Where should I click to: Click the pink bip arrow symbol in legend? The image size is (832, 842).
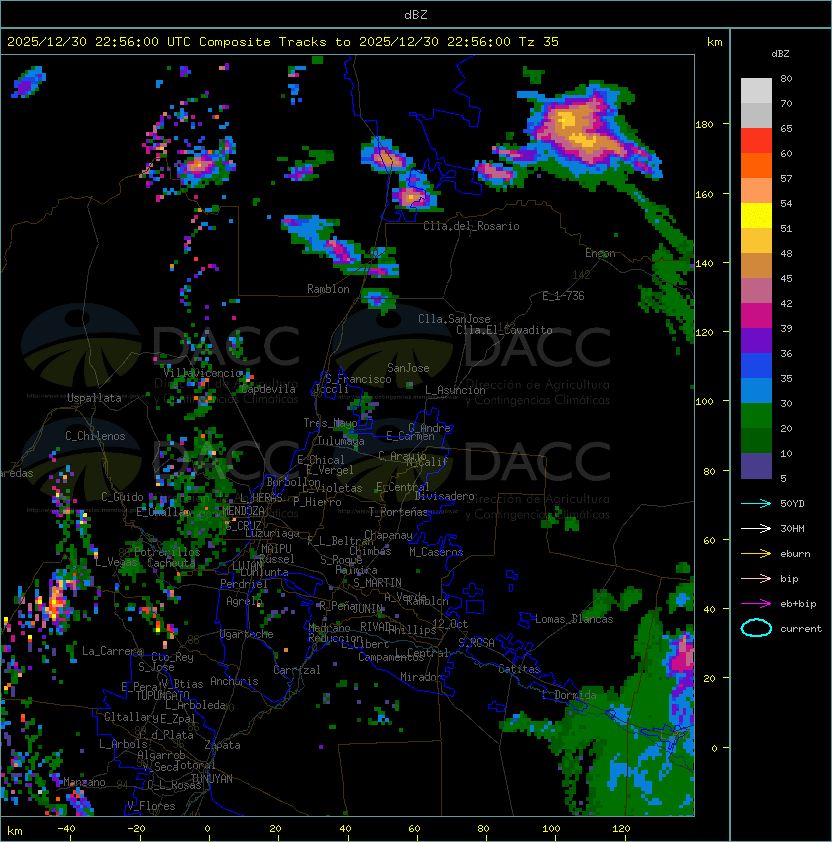pos(756,578)
